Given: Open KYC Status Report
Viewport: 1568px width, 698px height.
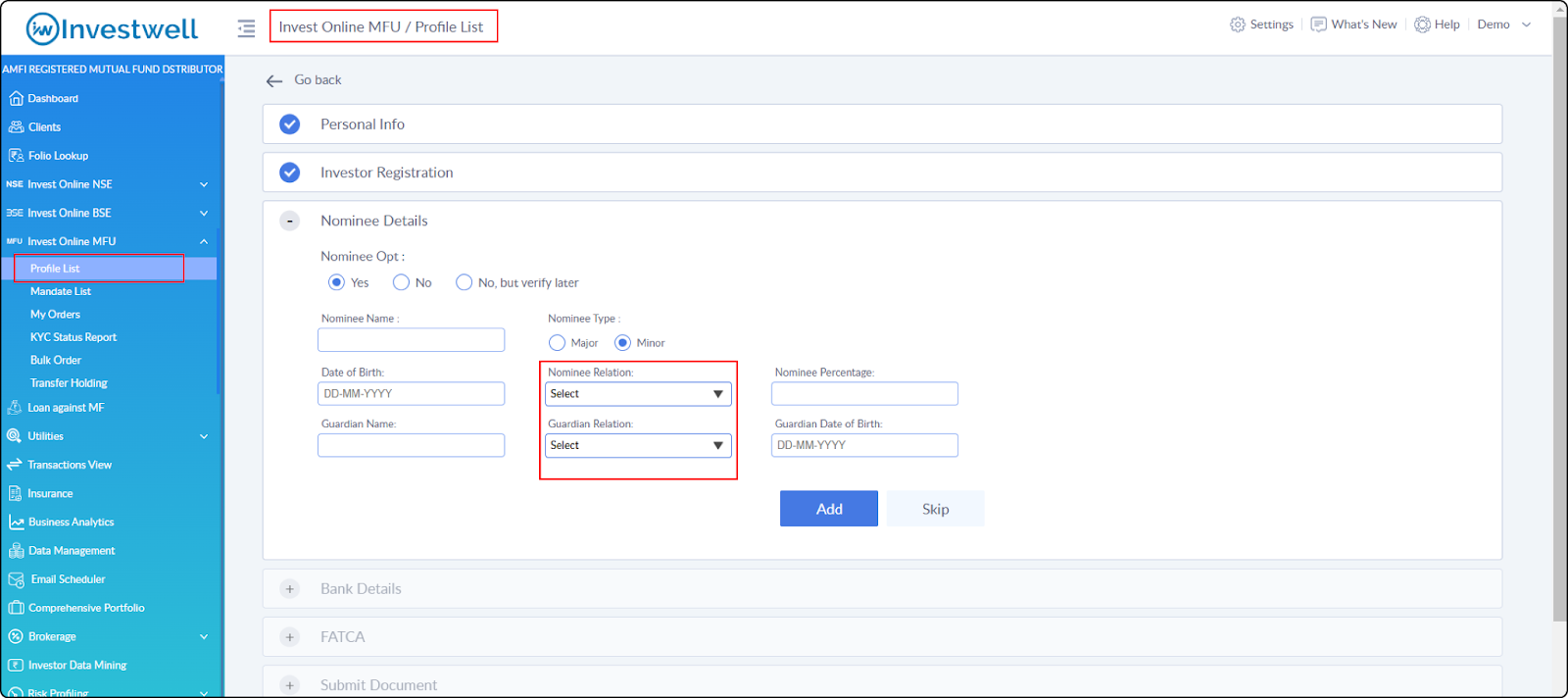Looking at the screenshot, I should (73, 337).
